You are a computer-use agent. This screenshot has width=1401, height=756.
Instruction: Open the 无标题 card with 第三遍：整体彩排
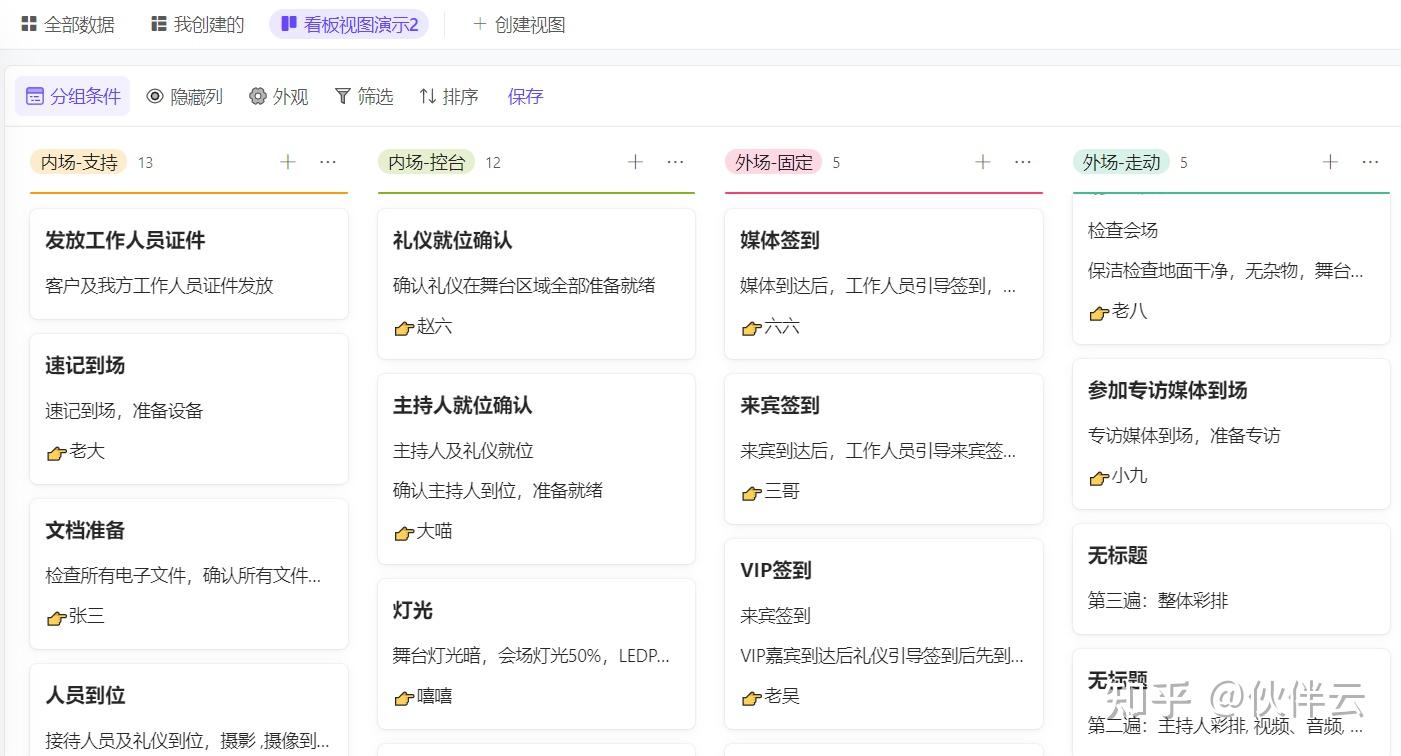(x=1231, y=578)
